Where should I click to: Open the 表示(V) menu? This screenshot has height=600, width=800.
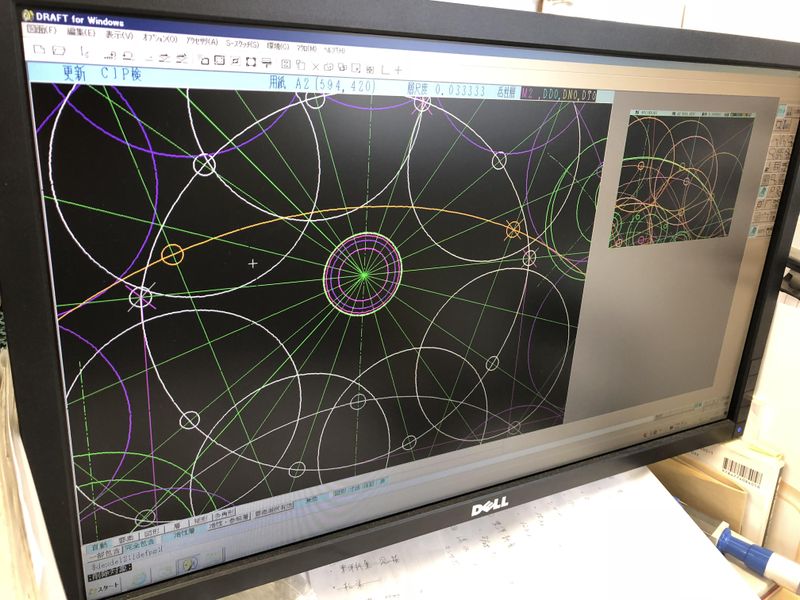(x=119, y=36)
